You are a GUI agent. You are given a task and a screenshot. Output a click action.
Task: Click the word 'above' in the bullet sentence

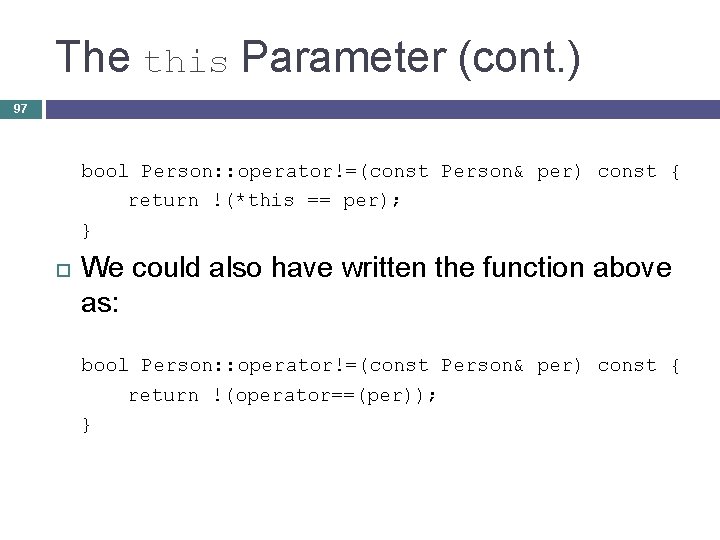click(x=633, y=268)
